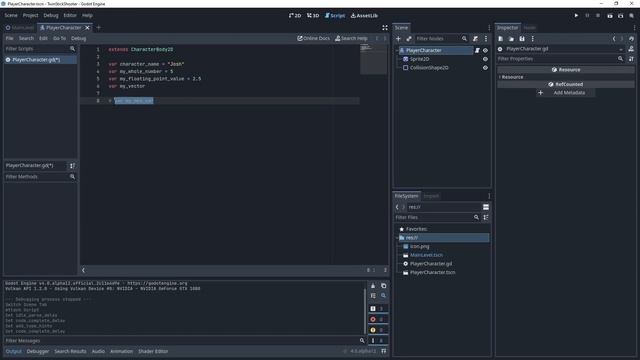Switch to the 3D workspace
Image resolution: width=640 pixels, height=360 pixels.
(313, 16)
